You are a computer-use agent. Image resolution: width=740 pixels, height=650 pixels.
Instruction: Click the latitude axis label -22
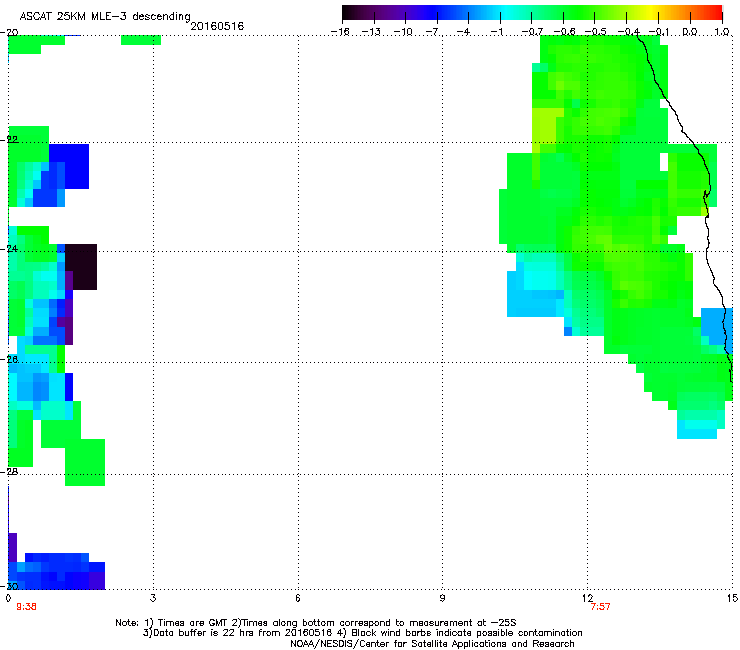[9, 140]
